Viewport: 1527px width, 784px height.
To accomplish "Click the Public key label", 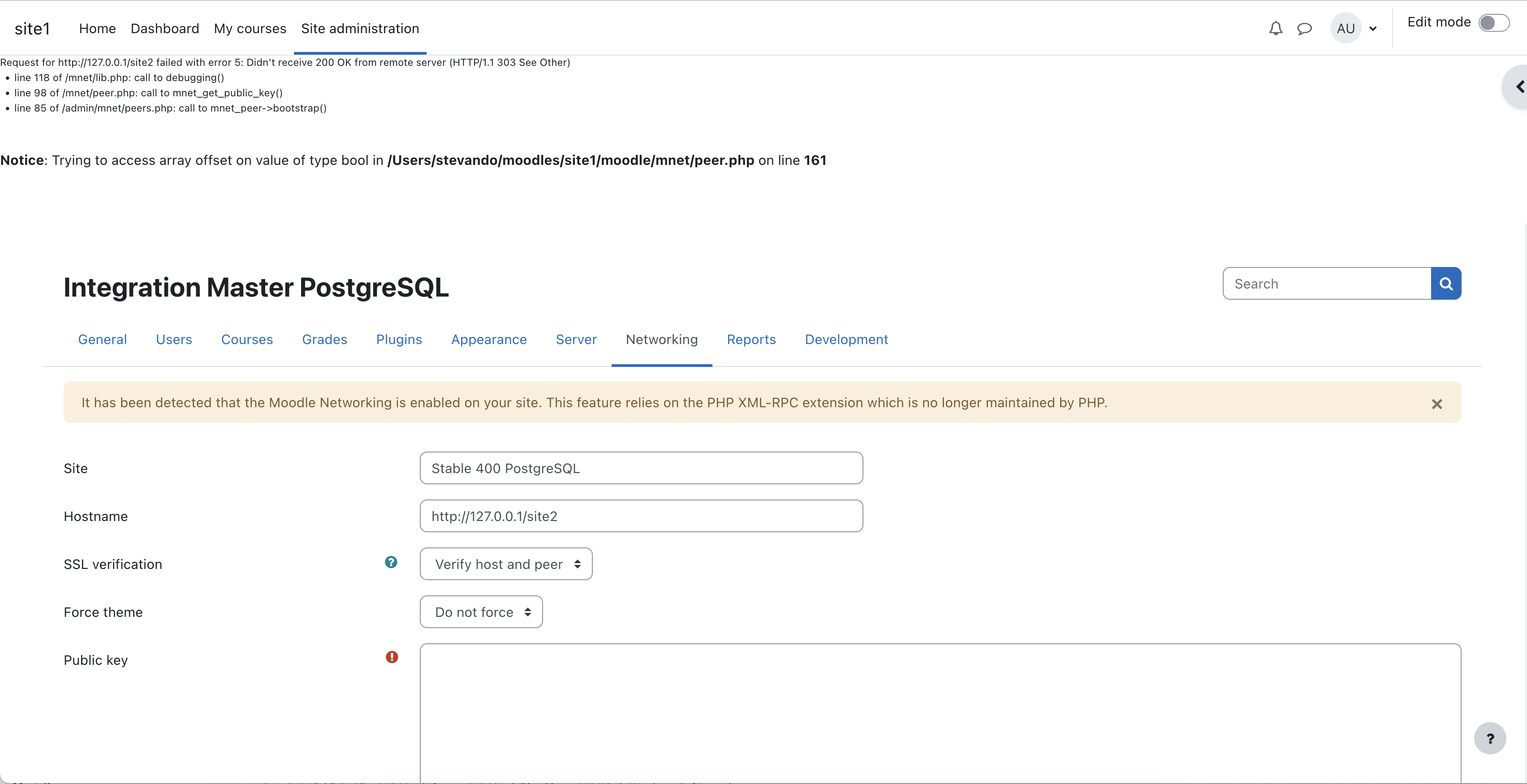I will coord(95,660).
